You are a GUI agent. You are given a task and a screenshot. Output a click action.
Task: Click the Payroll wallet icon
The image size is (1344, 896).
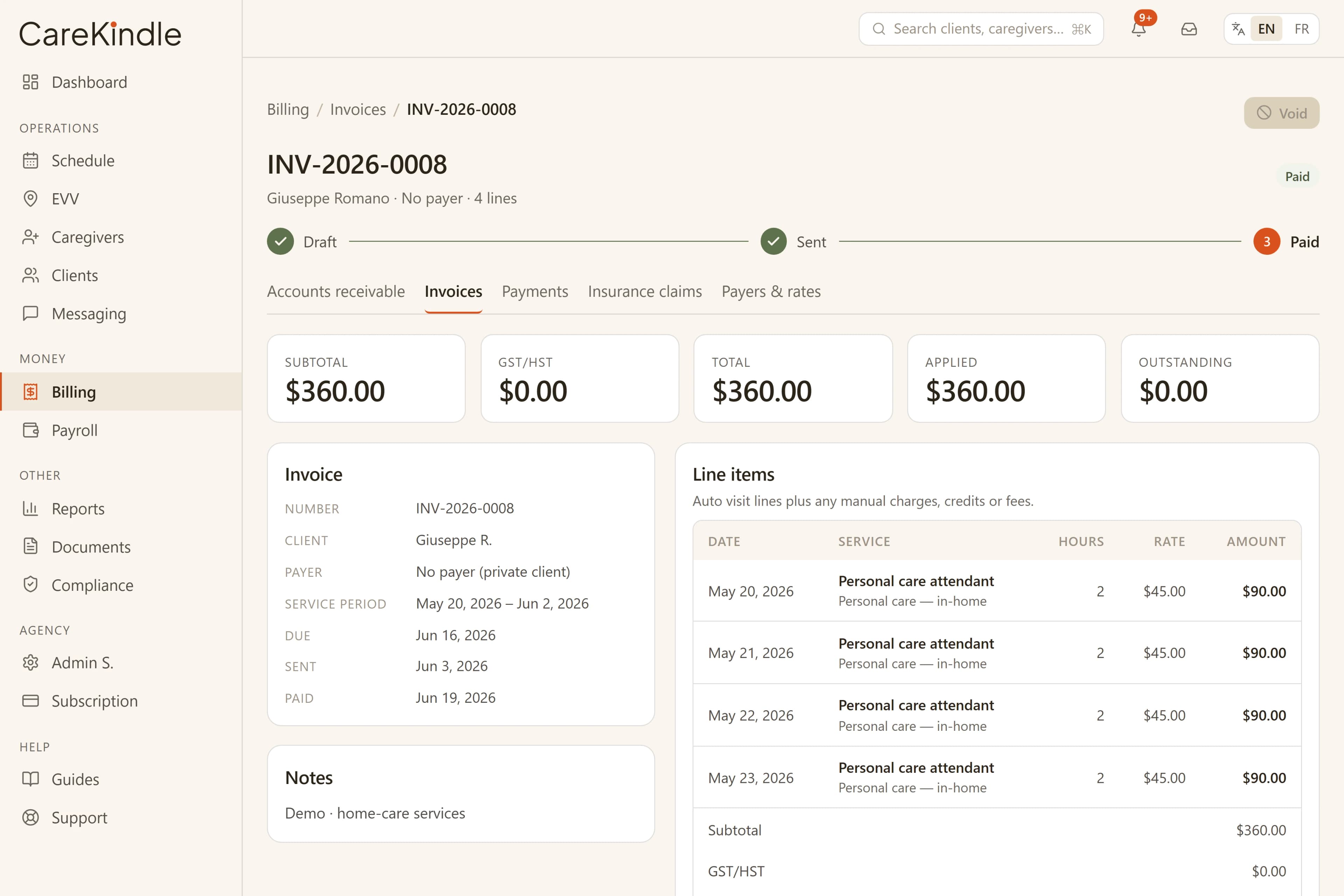point(30,430)
